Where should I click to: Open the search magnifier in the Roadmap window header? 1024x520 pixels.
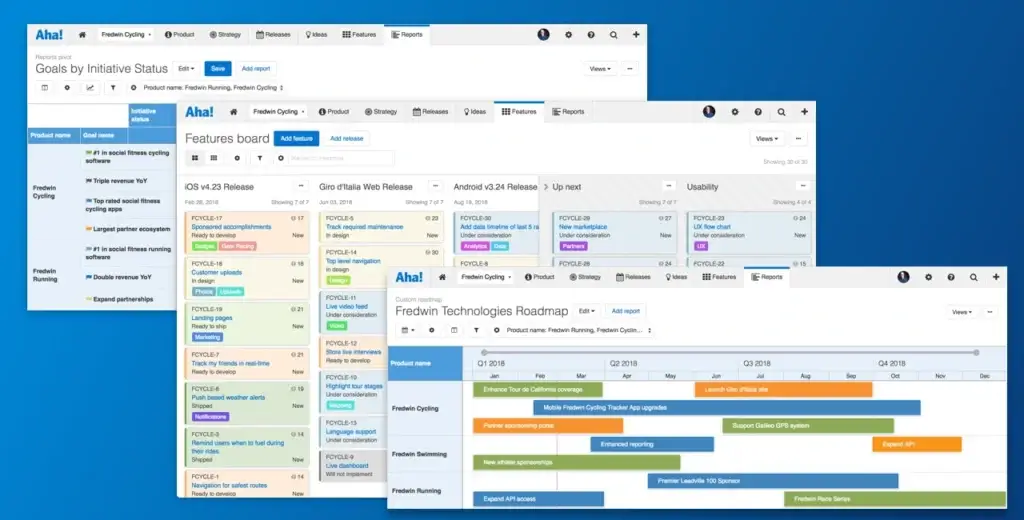974,277
